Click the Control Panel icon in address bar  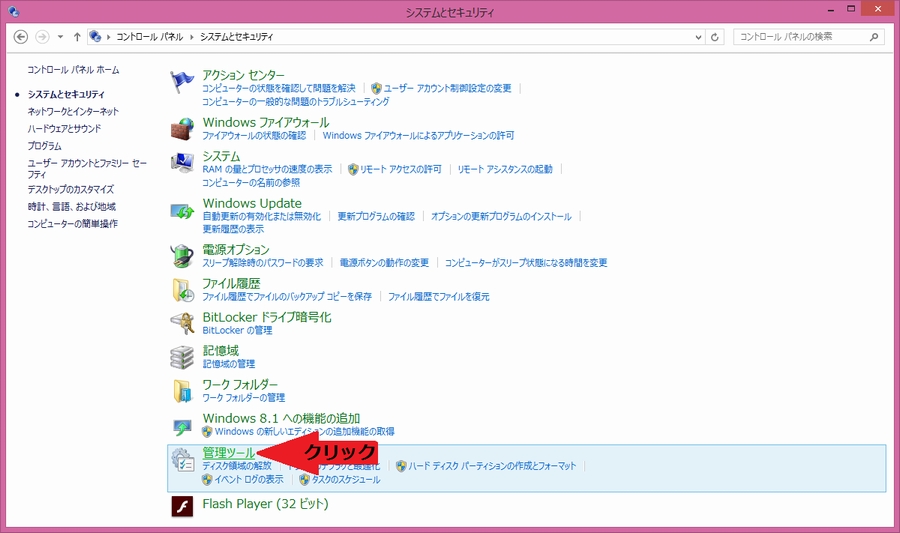point(95,37)
